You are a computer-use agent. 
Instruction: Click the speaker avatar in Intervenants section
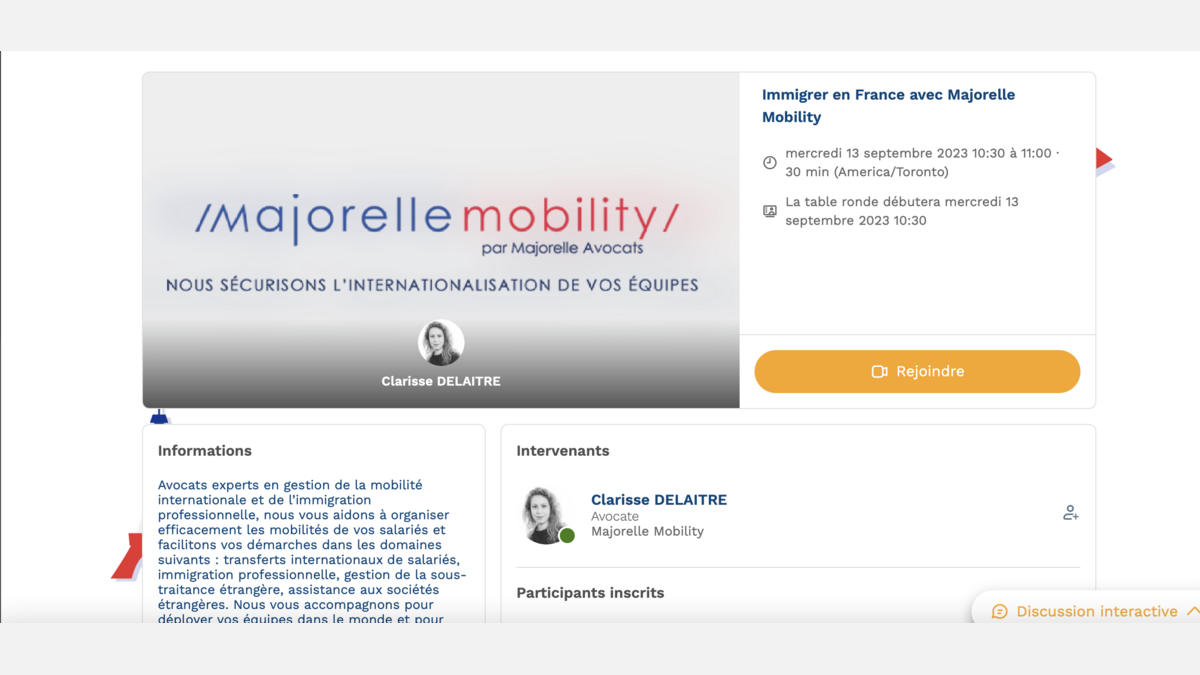point(545,515)
